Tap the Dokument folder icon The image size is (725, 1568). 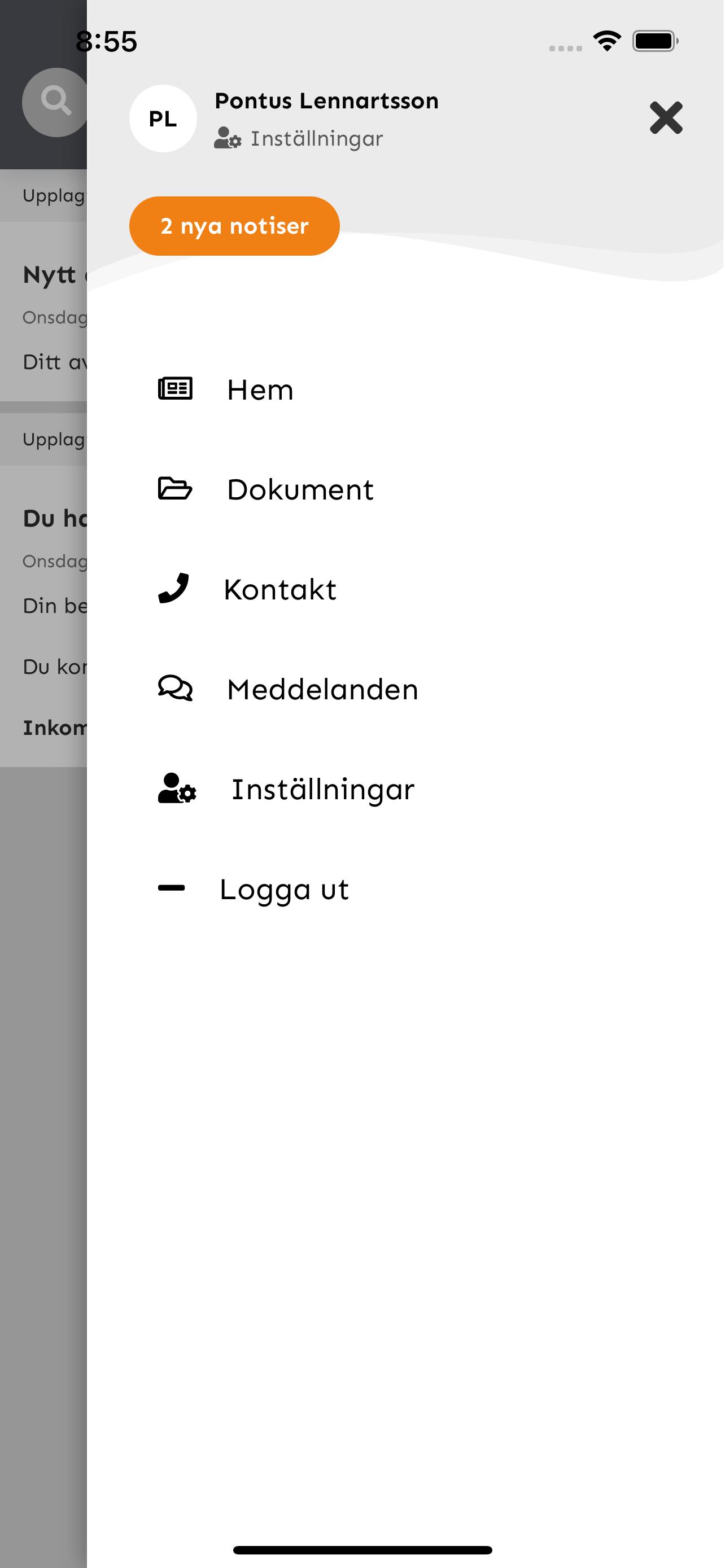pyautogui.click(x=175, y=488)
